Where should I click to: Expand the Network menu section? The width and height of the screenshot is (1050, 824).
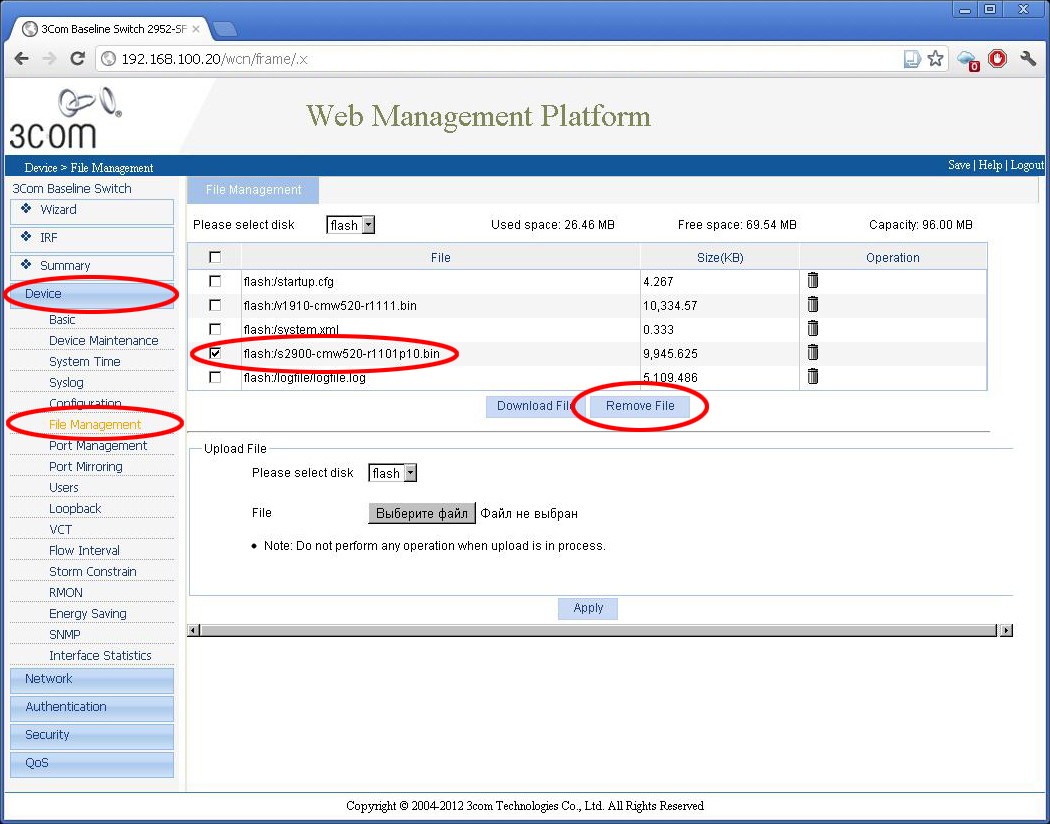(x=92, y=680)
